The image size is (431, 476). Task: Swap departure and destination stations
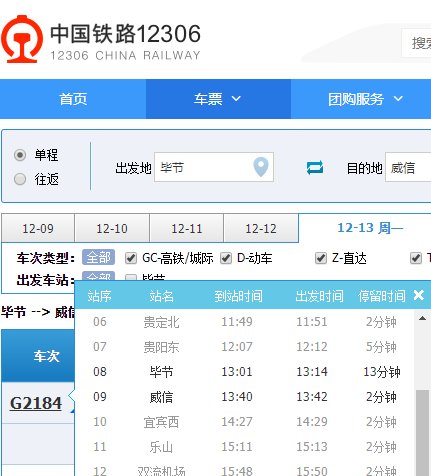coord(315,168)
